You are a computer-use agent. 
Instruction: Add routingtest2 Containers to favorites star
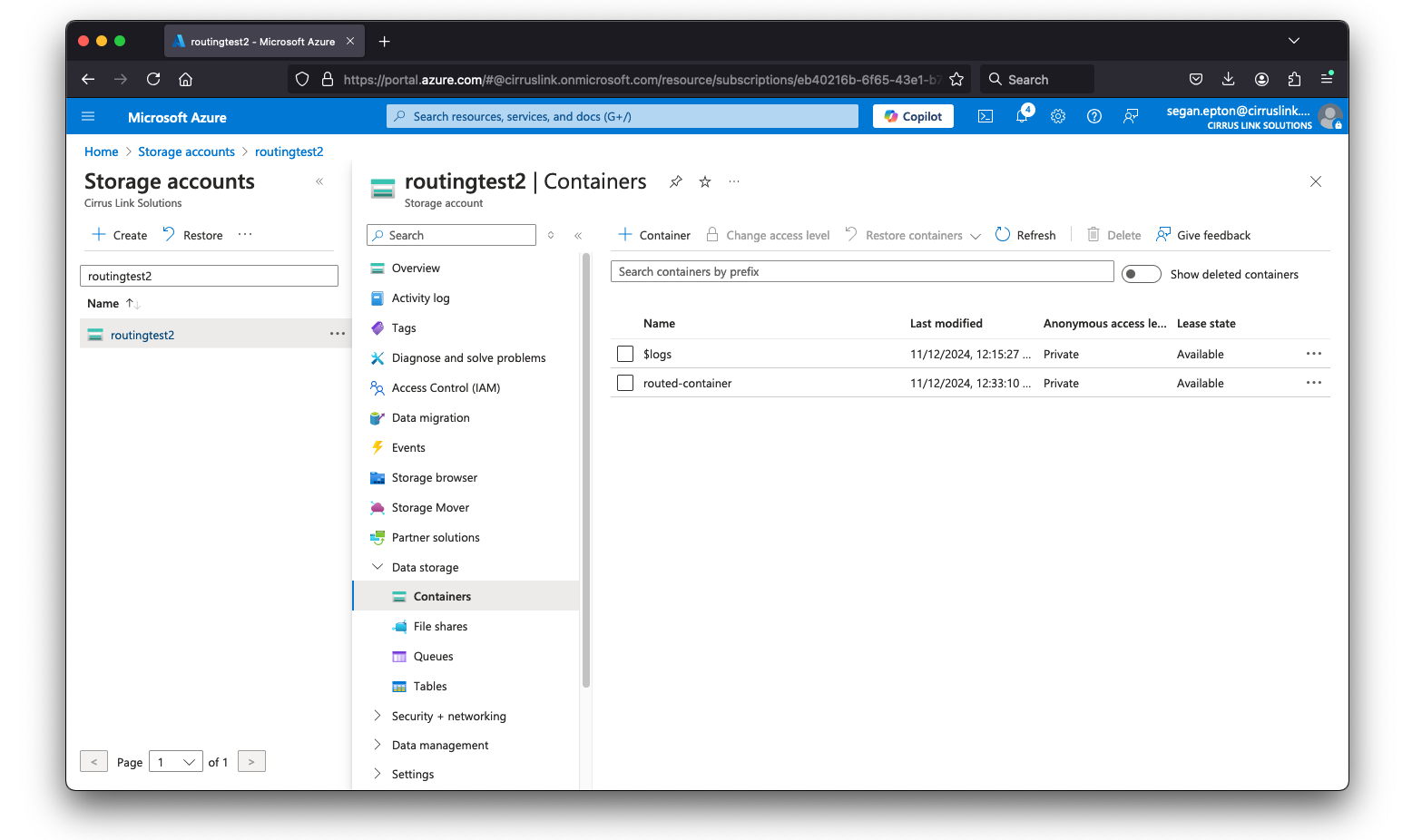coord(705,181)
